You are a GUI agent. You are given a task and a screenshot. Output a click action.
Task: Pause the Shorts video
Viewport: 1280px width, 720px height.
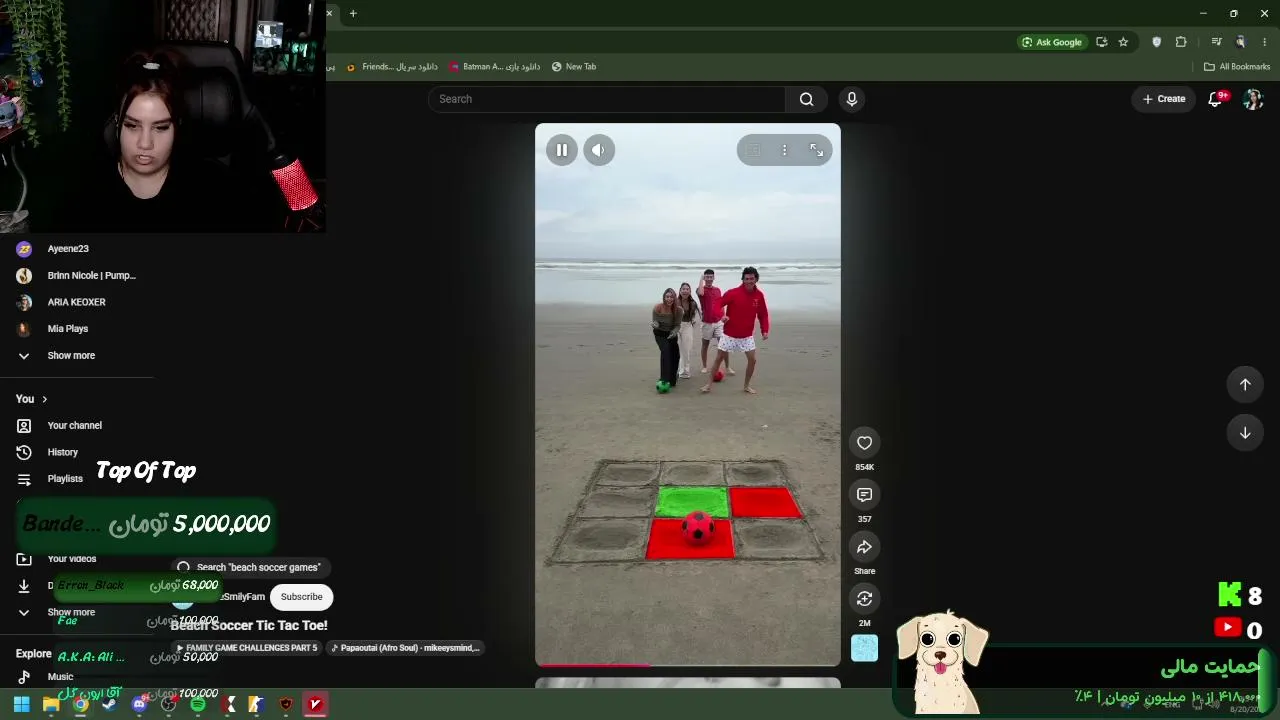point(562,150)
